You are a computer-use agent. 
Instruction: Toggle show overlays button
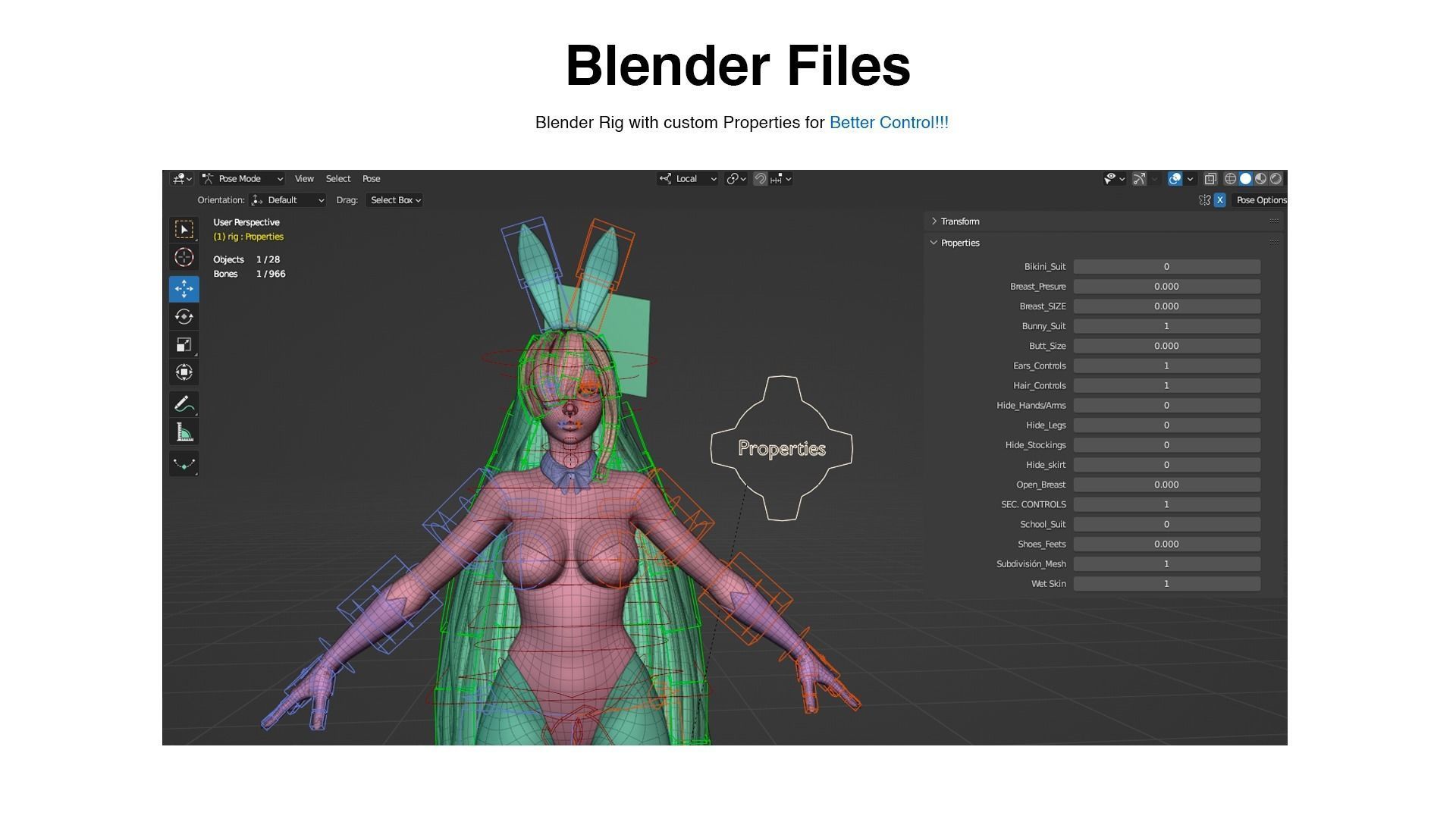(1175, 179)
